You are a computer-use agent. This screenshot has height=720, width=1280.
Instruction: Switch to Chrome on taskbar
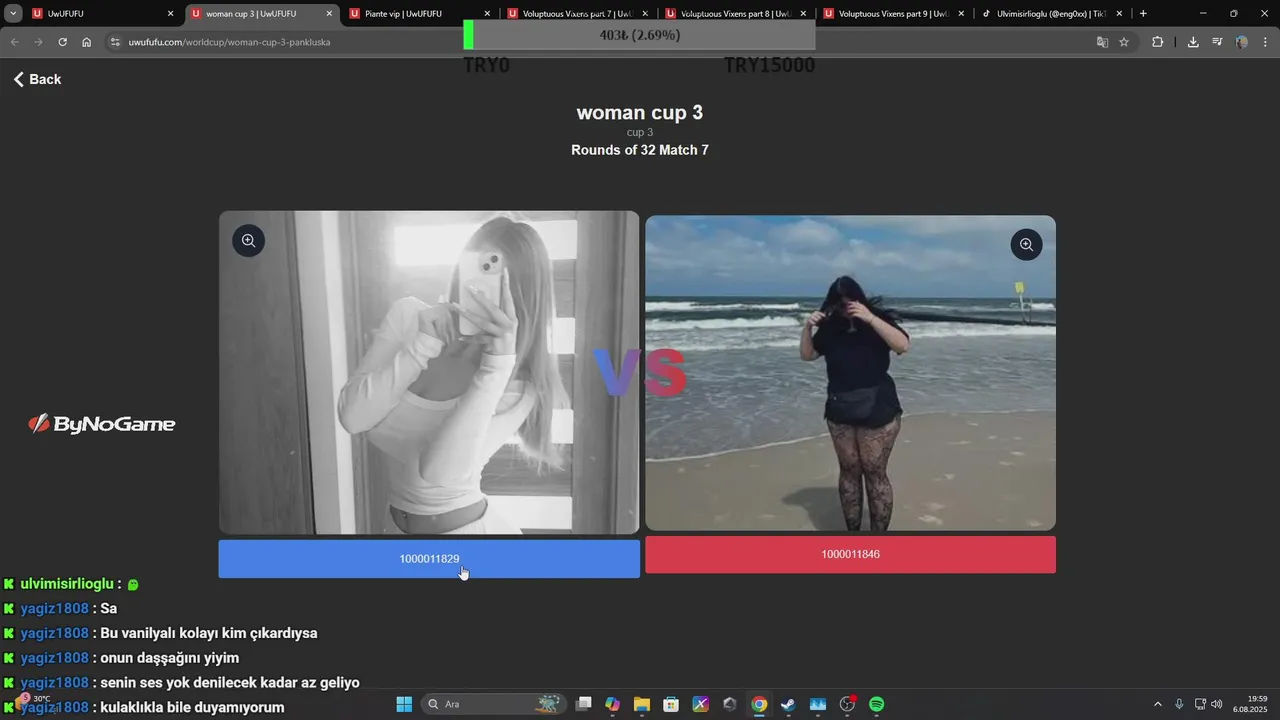click(x=759, y=704)
